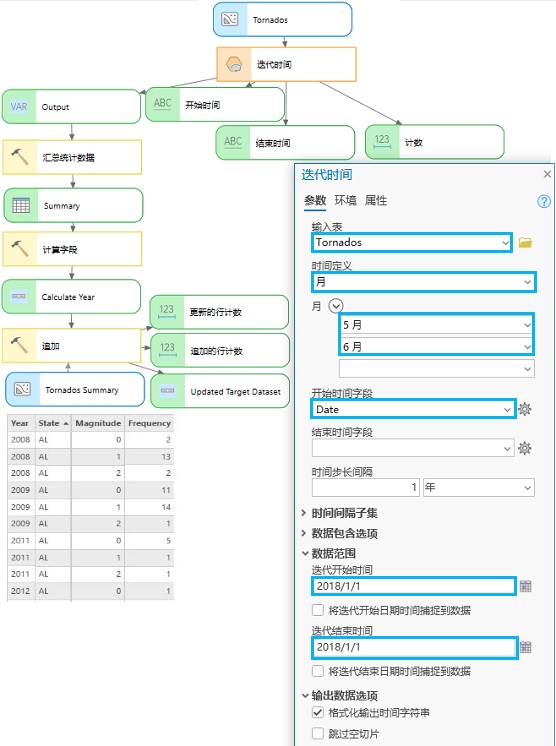Open gear settings for 结束时间字段

click(x=525, y=448)
